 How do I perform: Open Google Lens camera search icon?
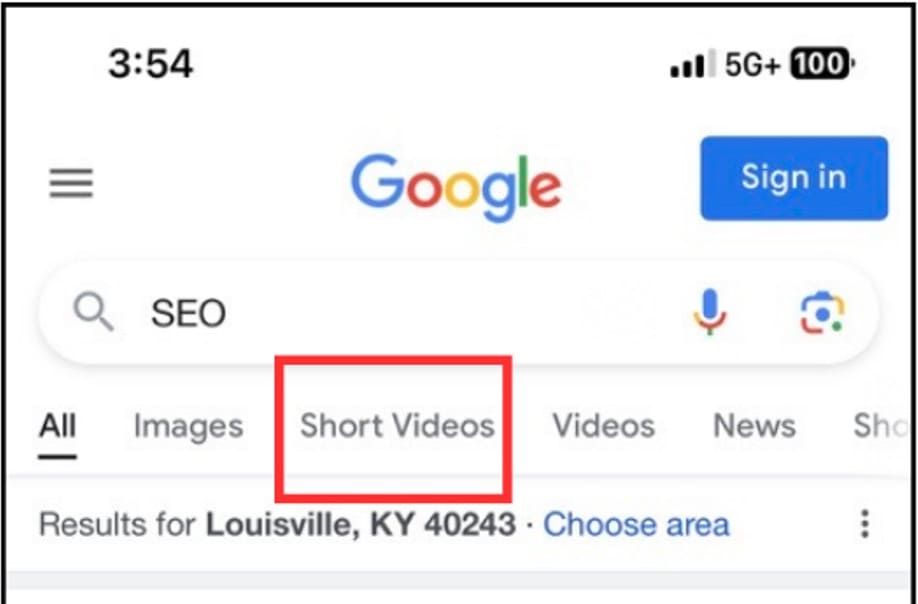click(823, 313)
